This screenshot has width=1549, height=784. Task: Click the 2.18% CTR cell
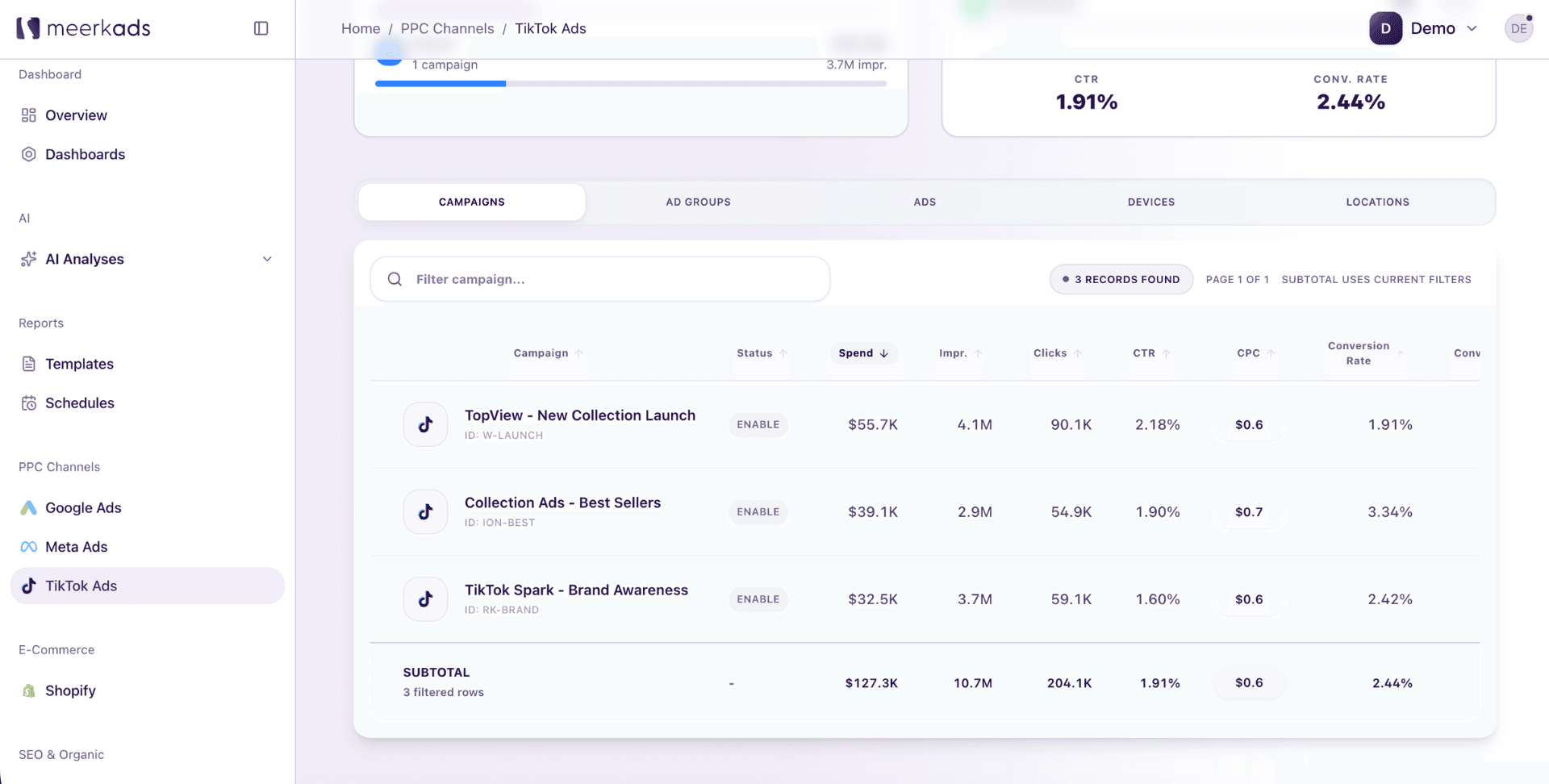(x=1157, y=424)
